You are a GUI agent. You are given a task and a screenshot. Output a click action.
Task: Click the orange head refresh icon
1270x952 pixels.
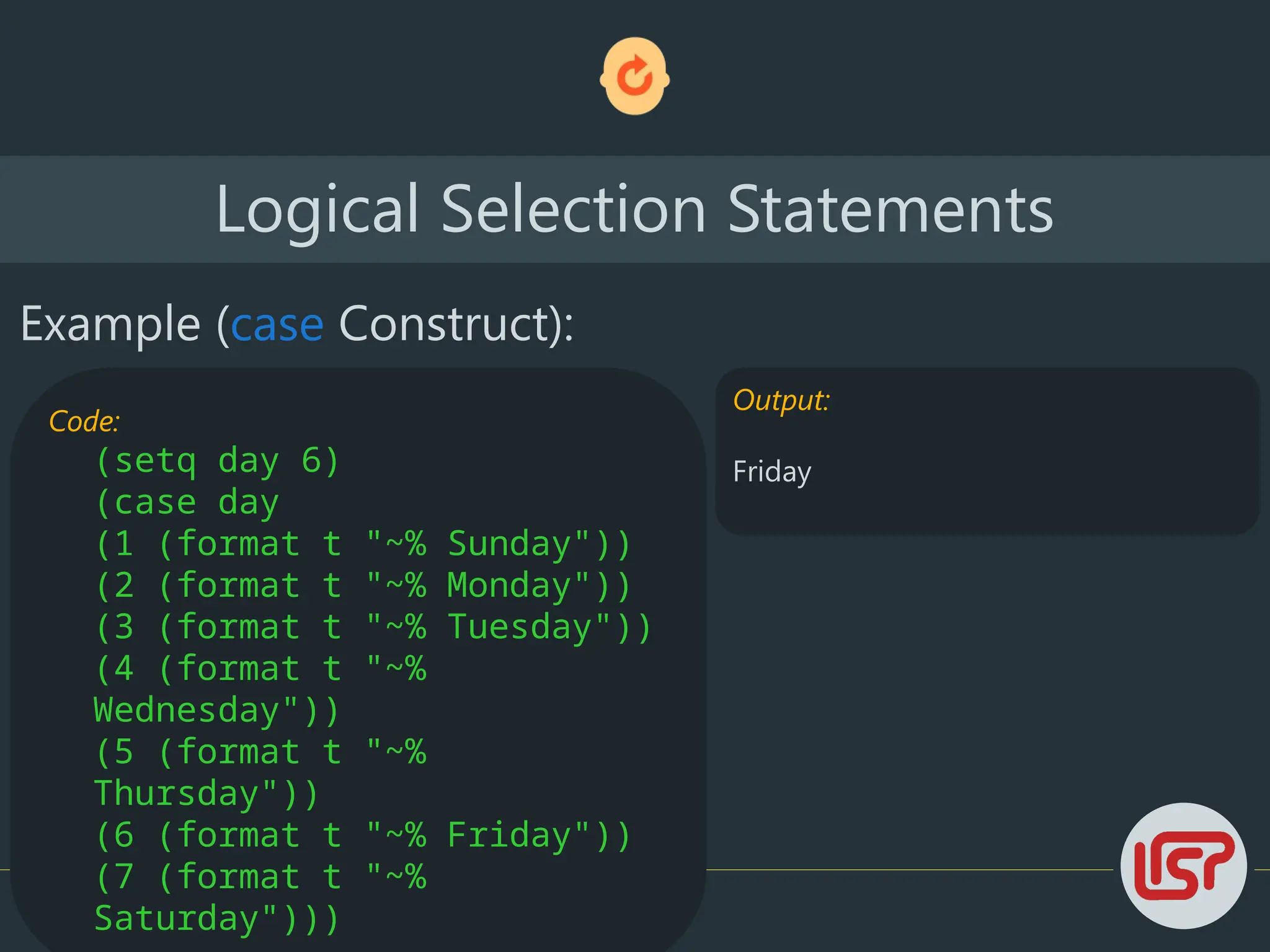[634, 76]
